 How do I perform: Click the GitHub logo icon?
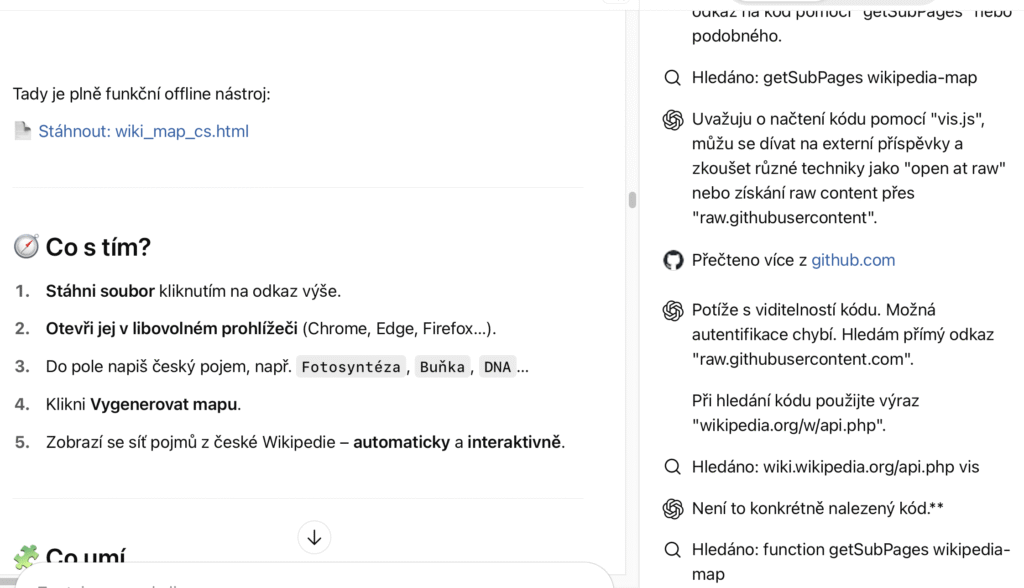tap(673, 260)
